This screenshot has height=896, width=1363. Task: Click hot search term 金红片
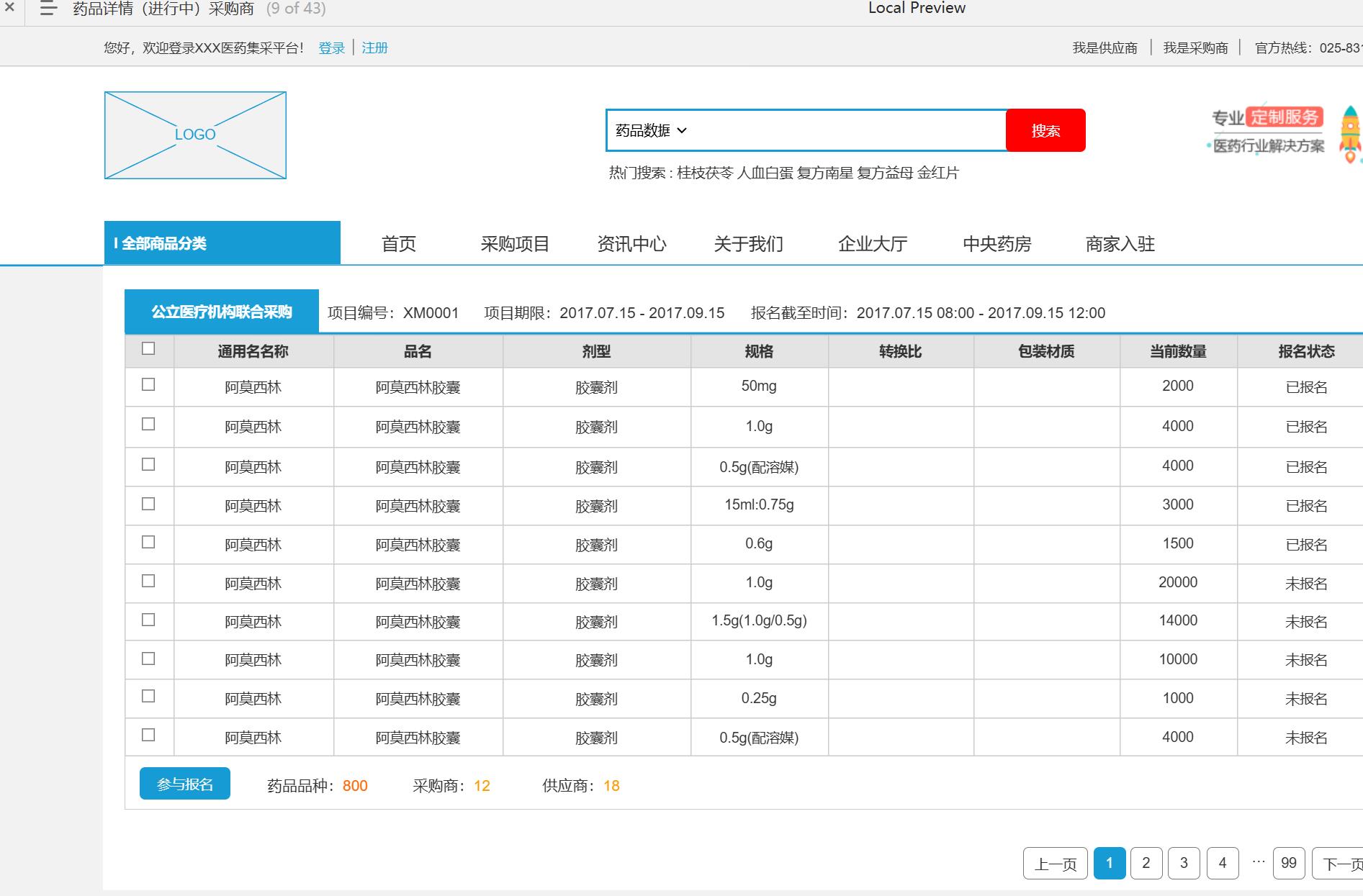938,173
